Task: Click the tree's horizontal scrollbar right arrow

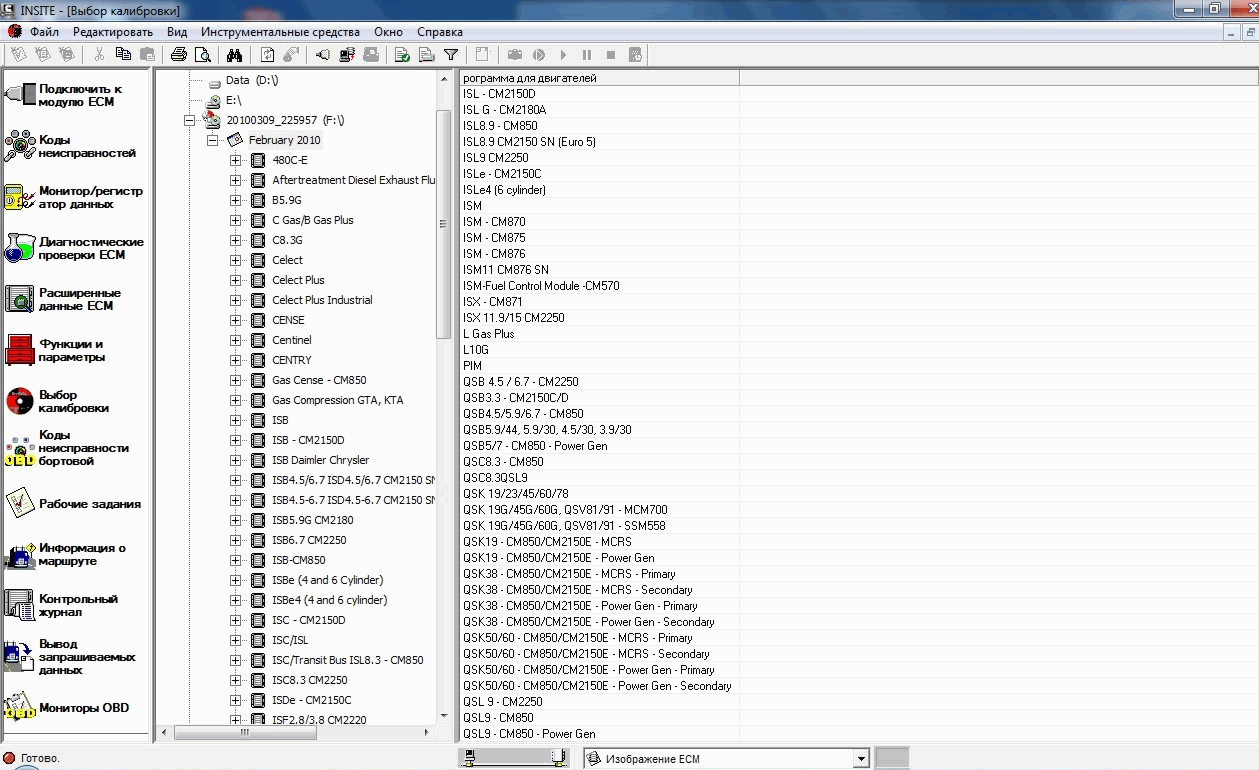Action: [428, 732]
